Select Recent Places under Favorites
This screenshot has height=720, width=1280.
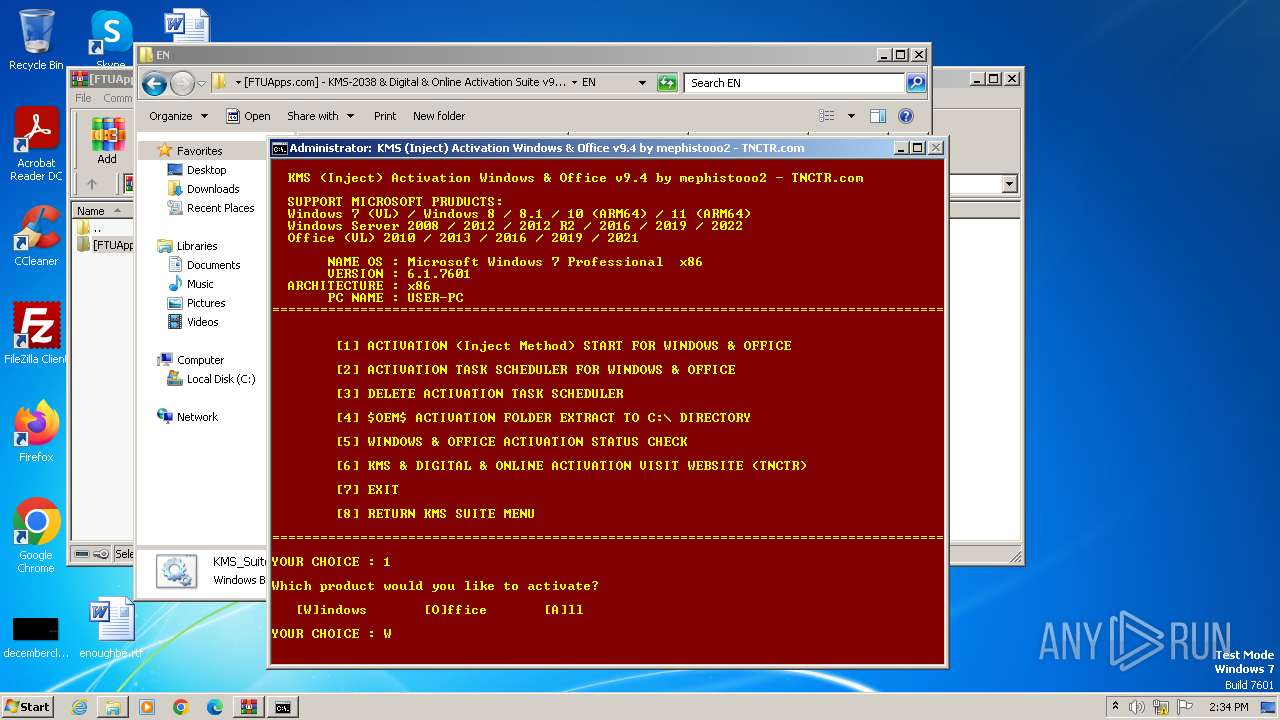[211, 208]
